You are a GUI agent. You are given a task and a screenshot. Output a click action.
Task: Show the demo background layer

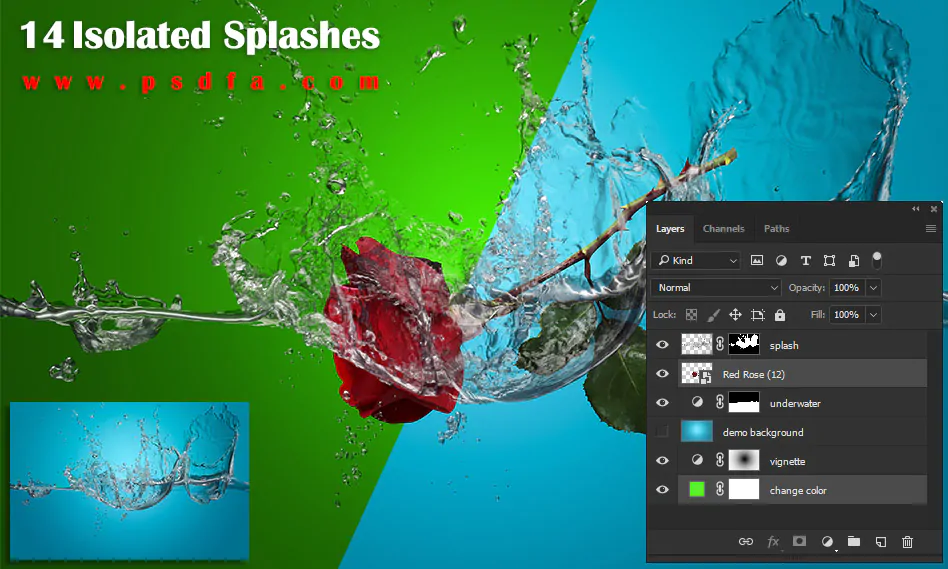pyautogui.click(x=663, y=432)
